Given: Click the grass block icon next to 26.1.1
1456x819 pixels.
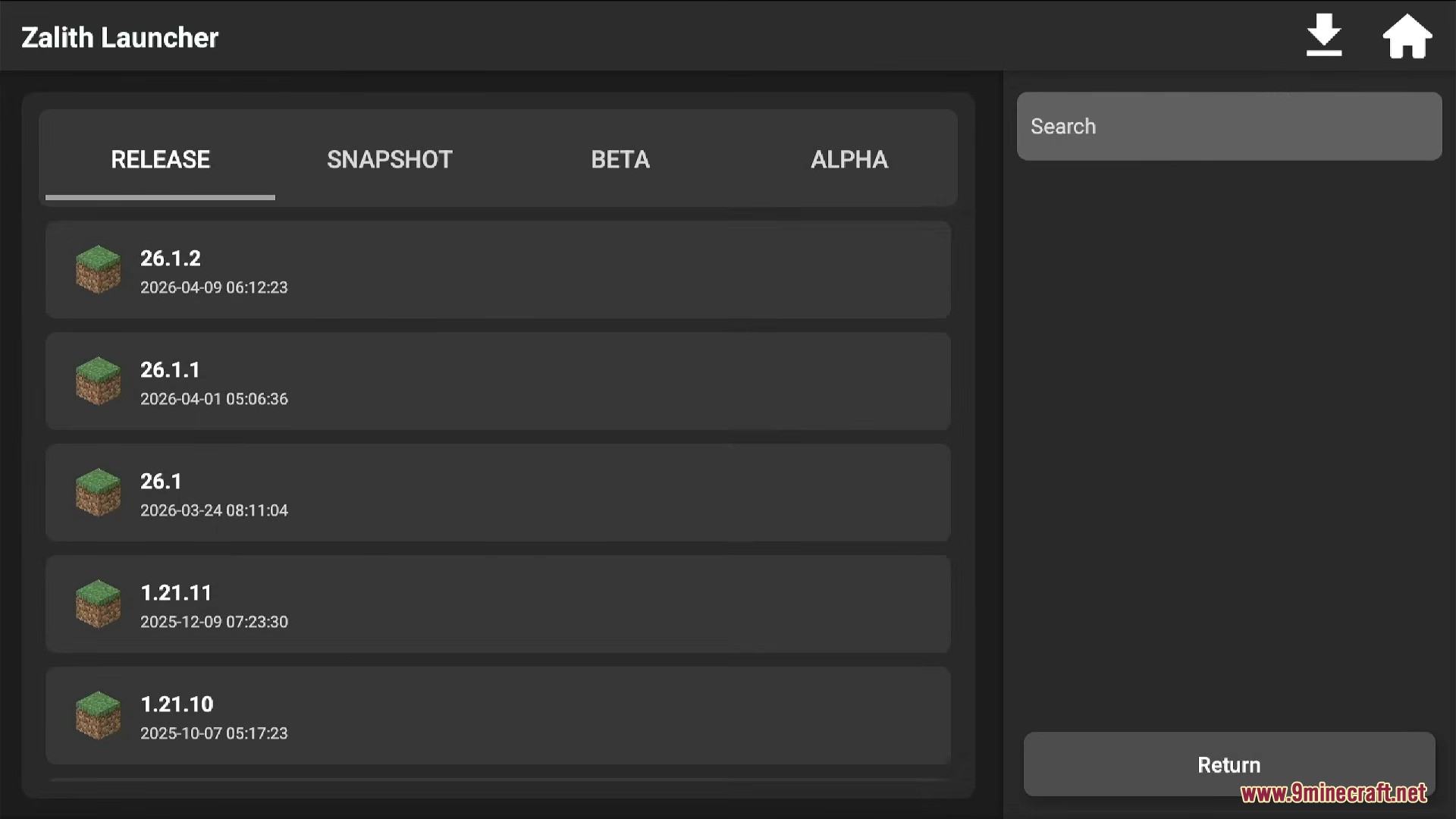Looking at the screenshot, I should tap(98, 381).
